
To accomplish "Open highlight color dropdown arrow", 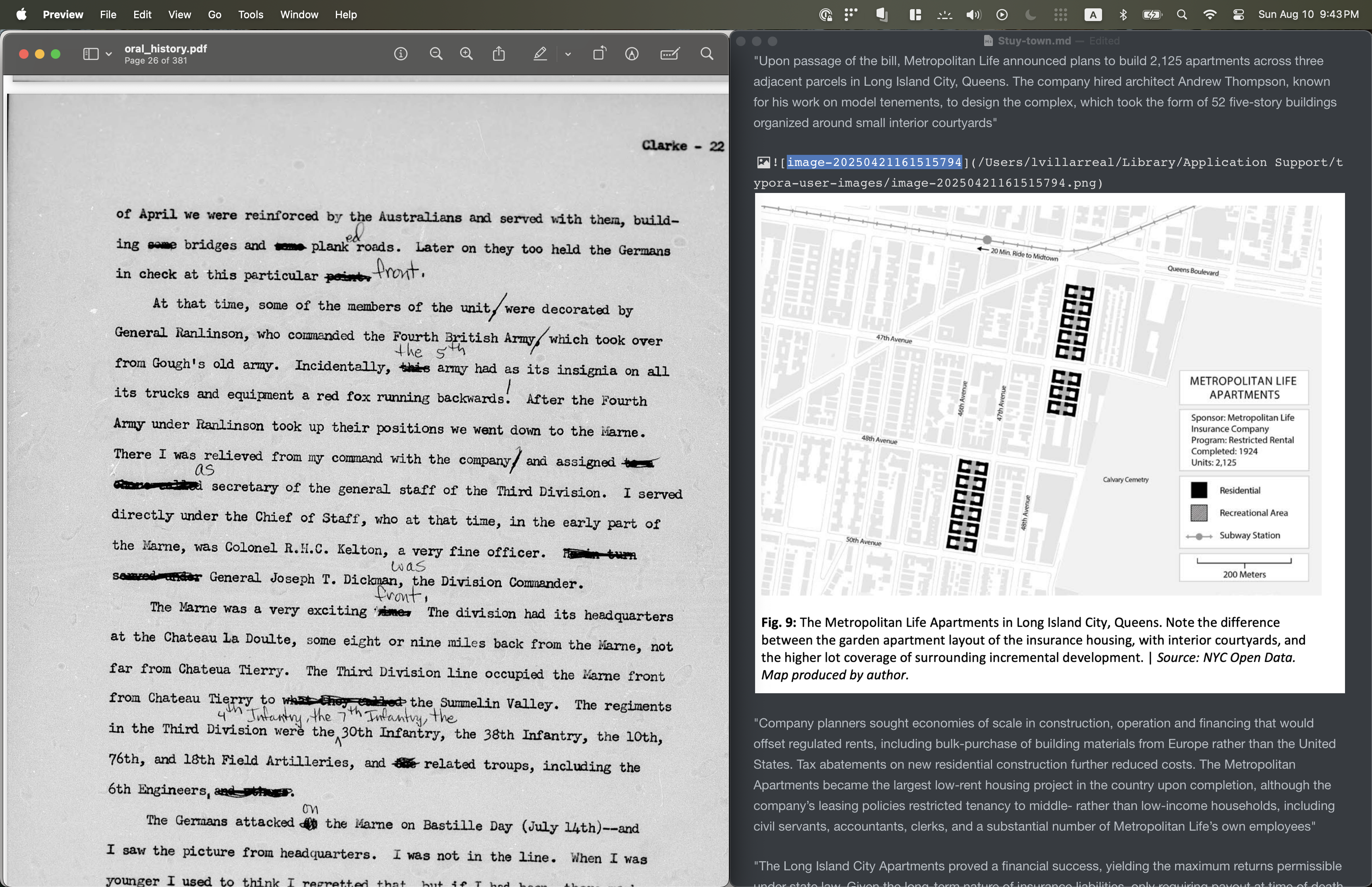I will (568, 54).
